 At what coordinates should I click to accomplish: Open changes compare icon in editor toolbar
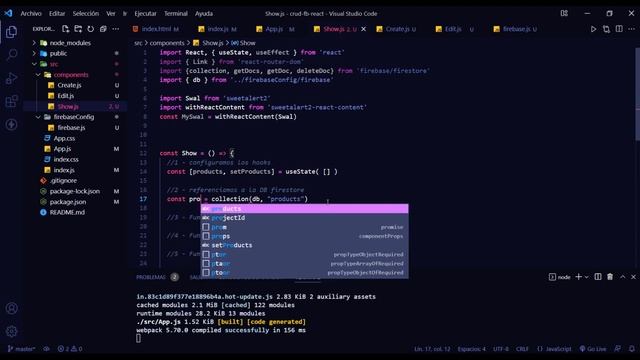point(606,29)
